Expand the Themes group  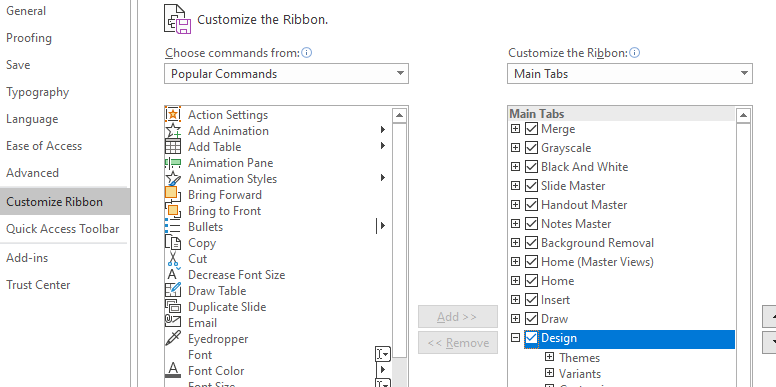pos(549,357)
